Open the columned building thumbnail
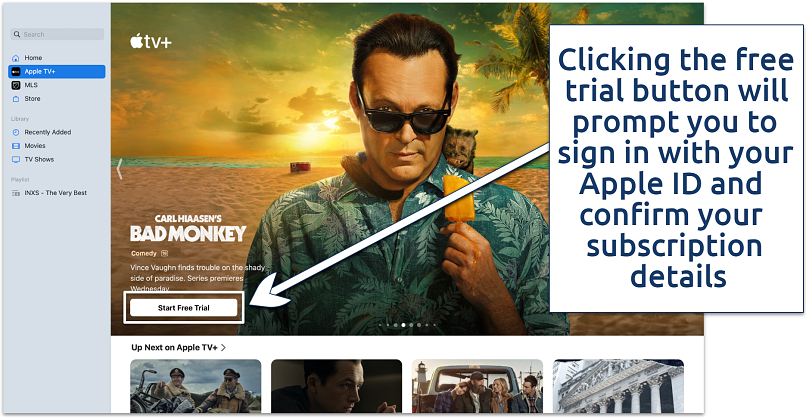This screenshot has height=417, width=806. click(618, 386)
